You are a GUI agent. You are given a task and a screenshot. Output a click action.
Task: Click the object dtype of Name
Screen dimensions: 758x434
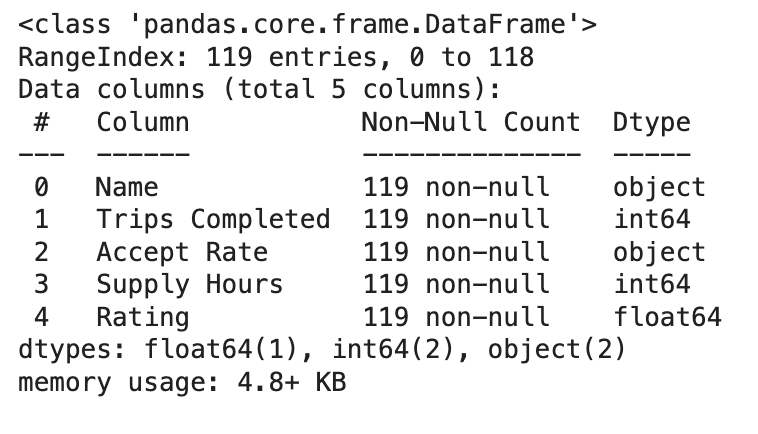click(659, 188)
